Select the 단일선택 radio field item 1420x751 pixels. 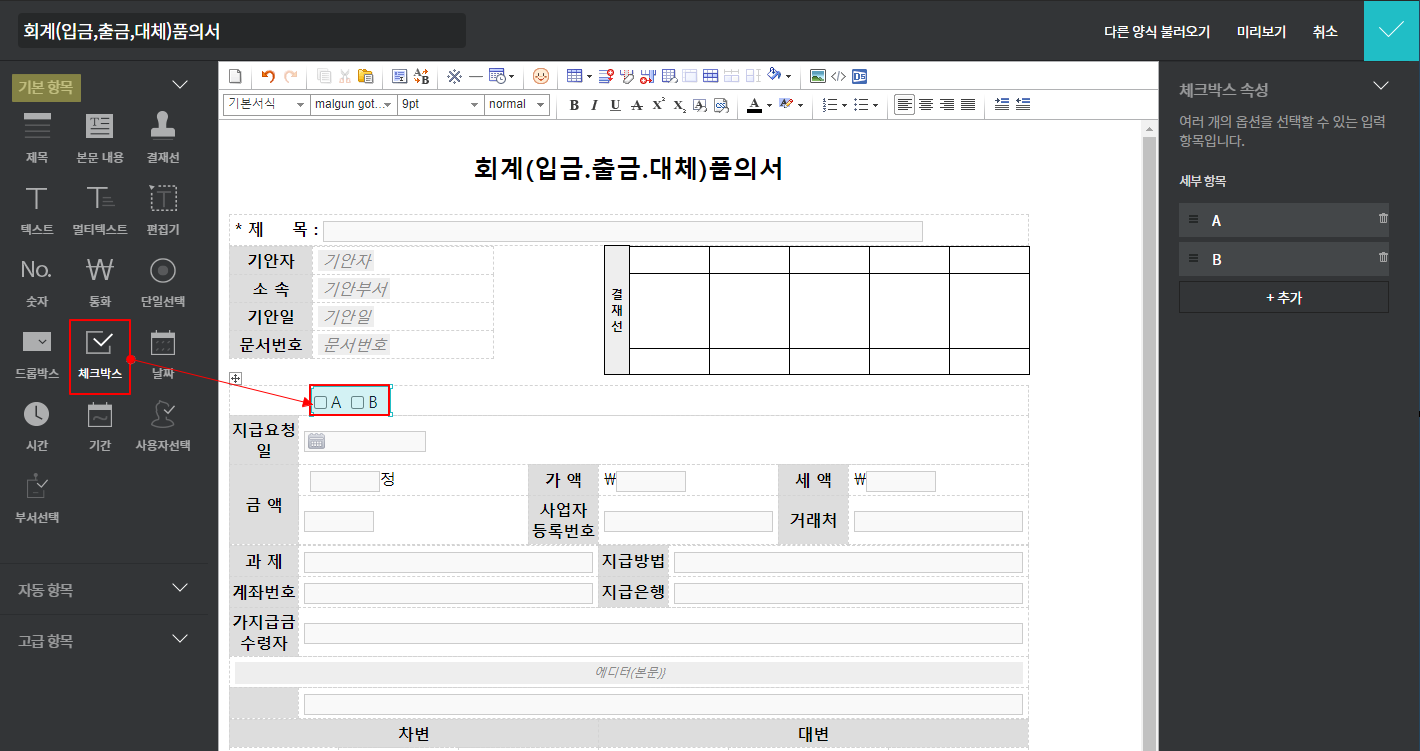point(163,281)
